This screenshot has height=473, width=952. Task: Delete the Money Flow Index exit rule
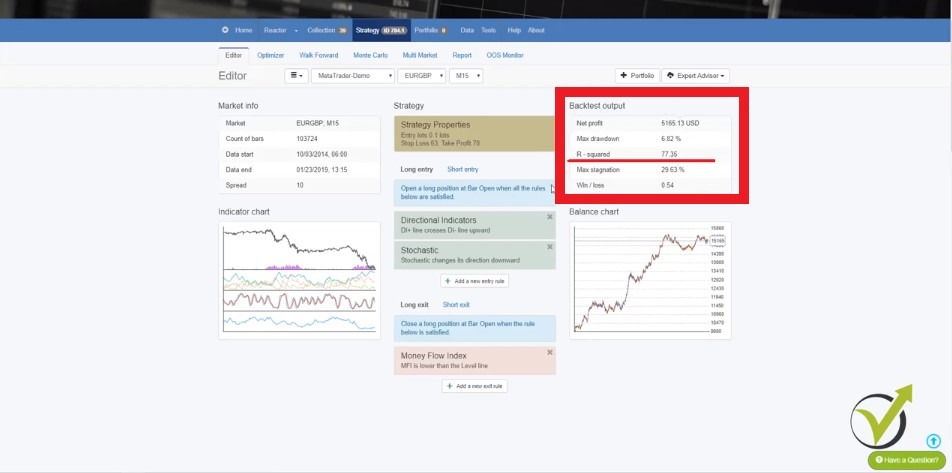[549, 352]
